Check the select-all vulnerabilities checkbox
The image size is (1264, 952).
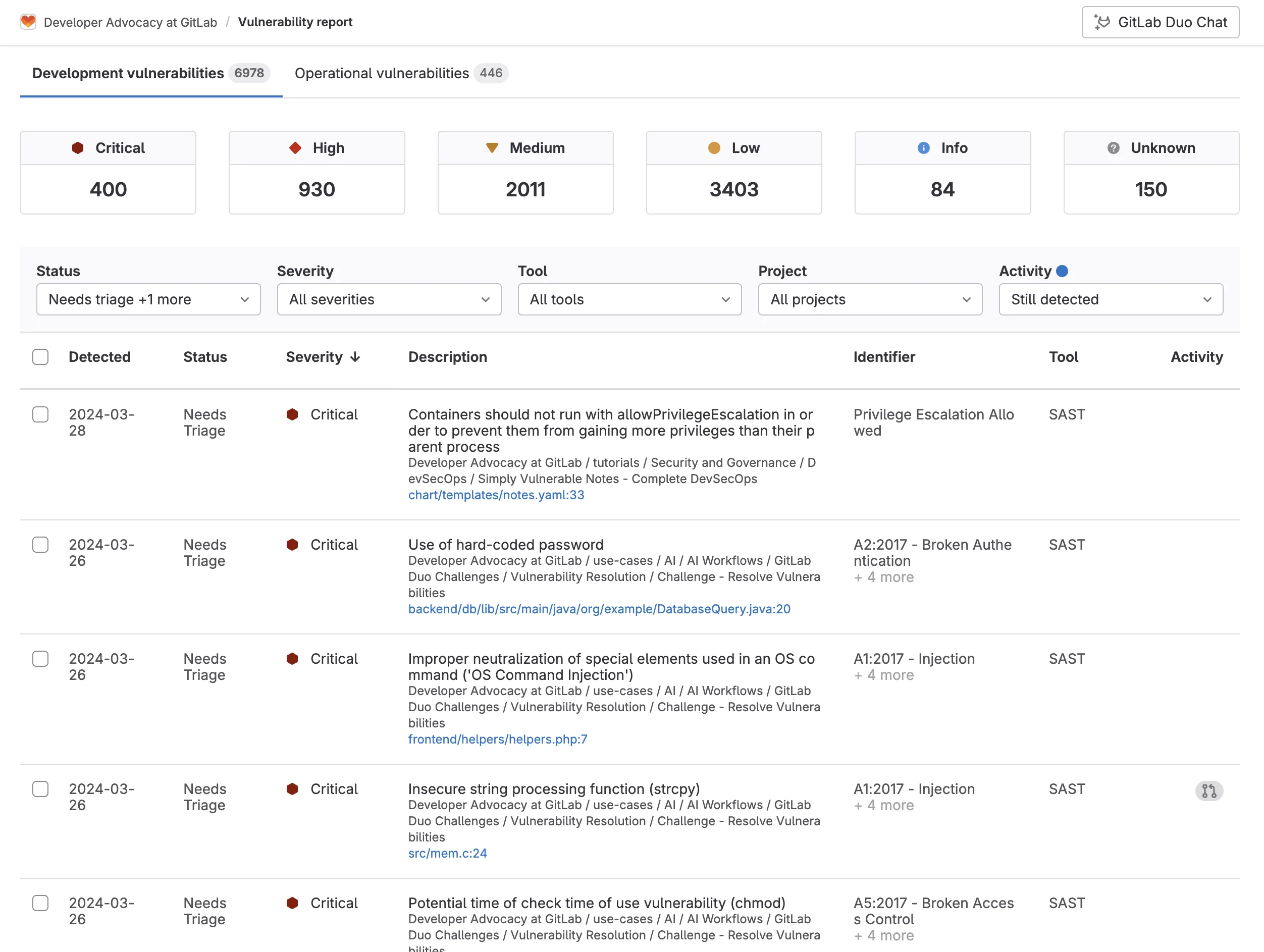coord(40,356)
